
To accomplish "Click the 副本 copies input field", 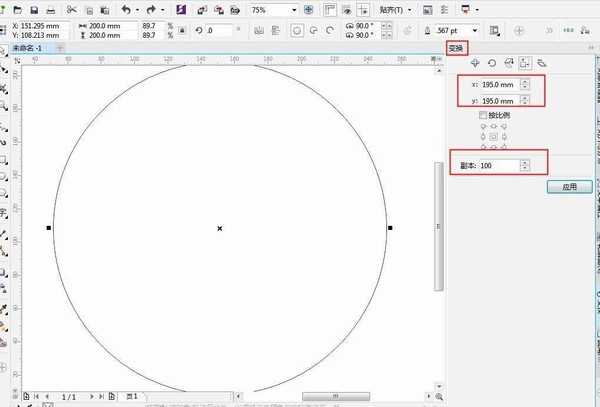I will tap(498, 165).
